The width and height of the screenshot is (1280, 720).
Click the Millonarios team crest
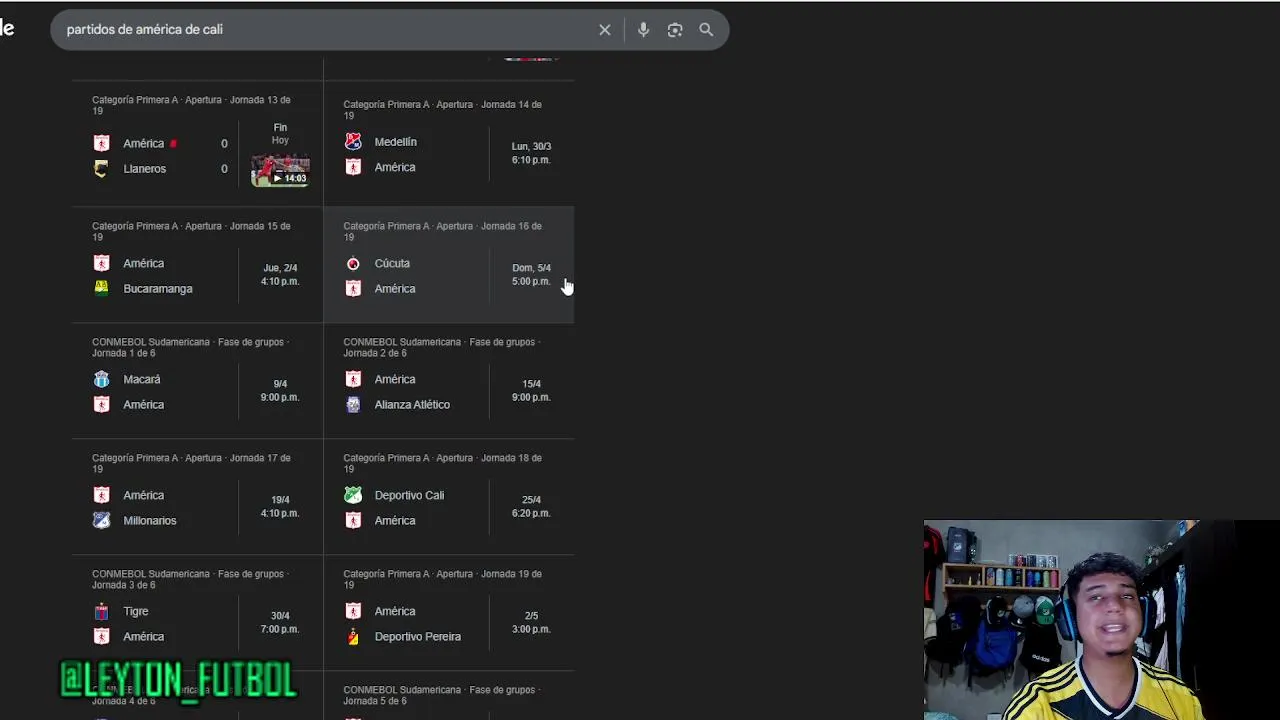pos(101,520)
